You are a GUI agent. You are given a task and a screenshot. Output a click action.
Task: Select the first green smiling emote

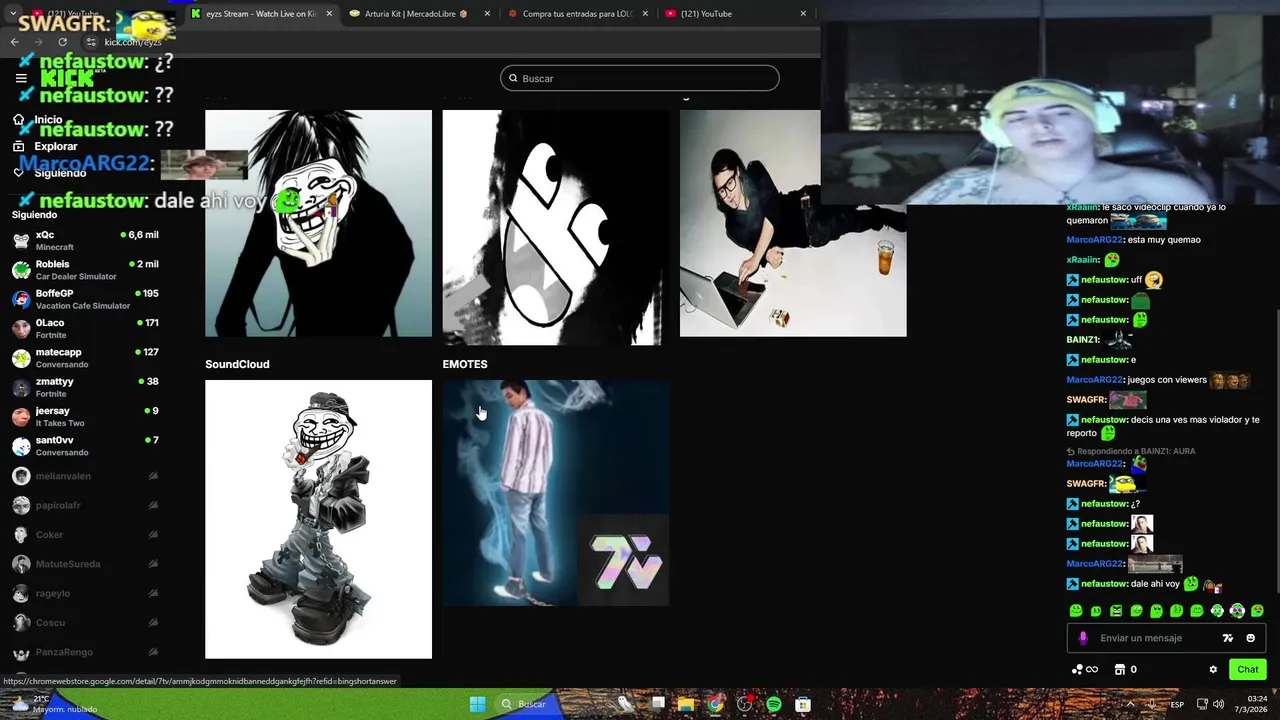(1076, 611)
